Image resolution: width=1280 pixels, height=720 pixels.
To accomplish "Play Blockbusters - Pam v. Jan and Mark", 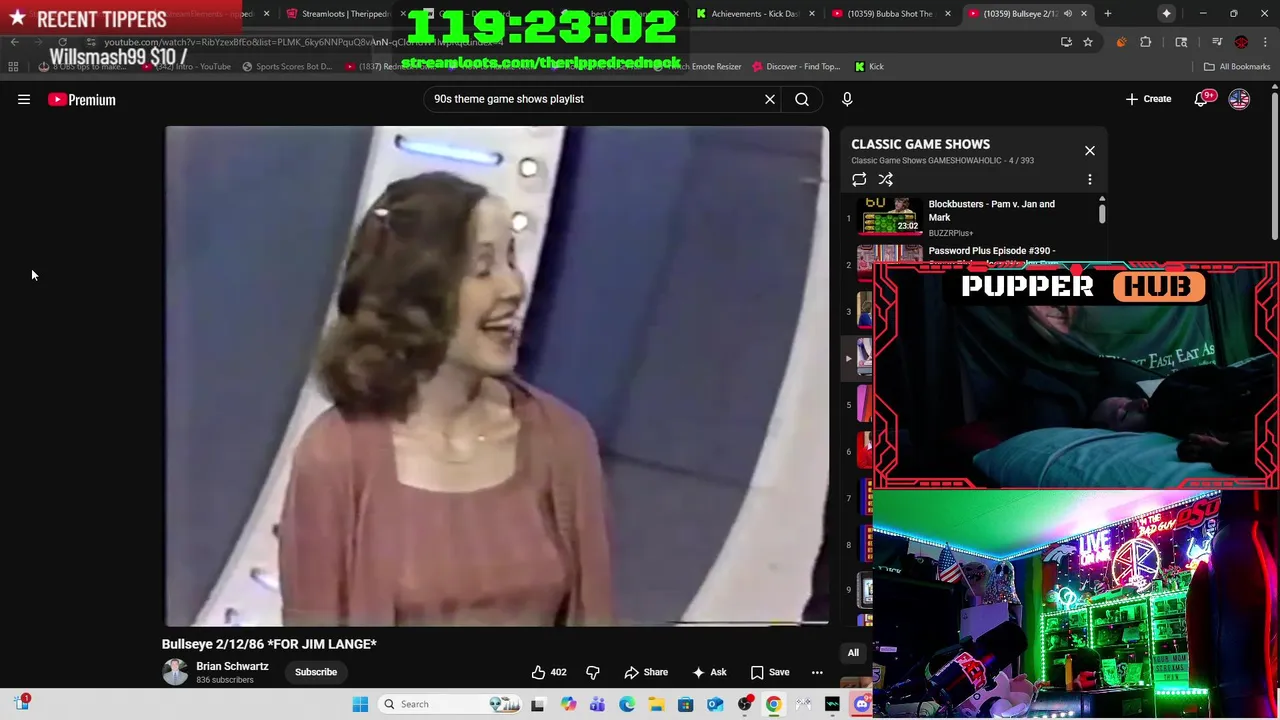I will 975,217.
